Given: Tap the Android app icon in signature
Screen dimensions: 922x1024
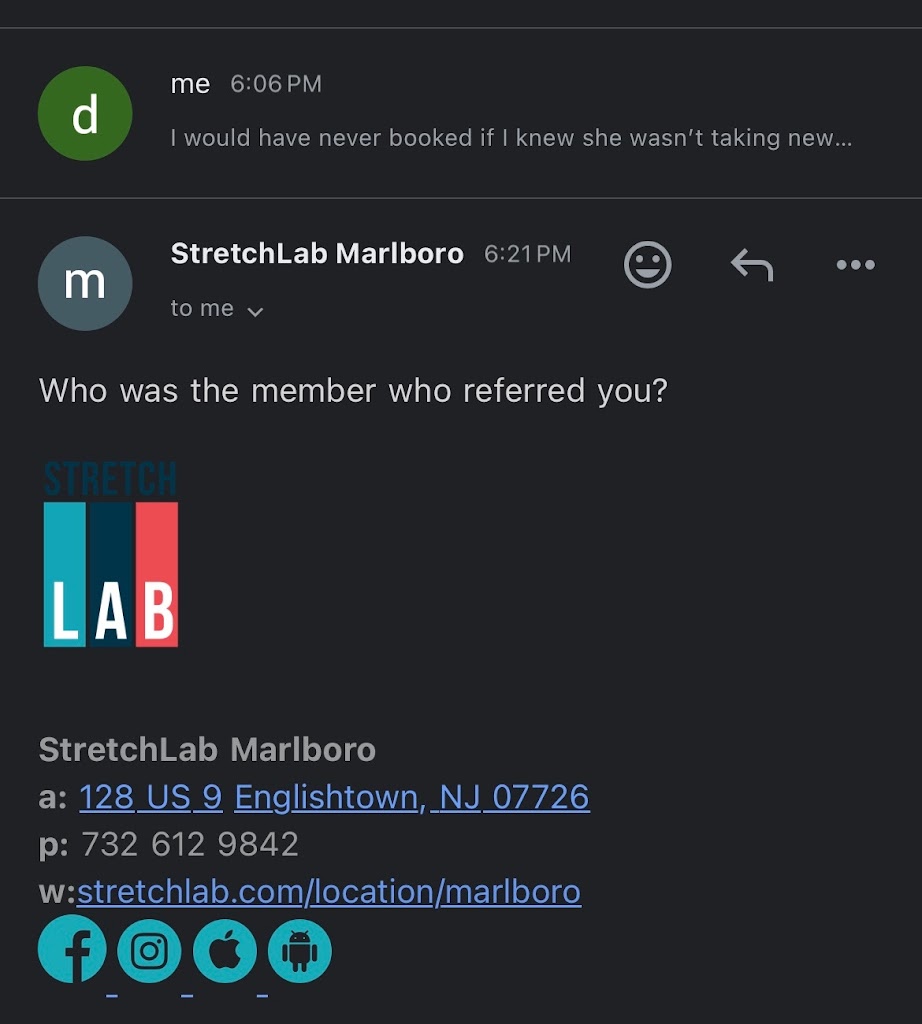Looking at the screenshot, I should pos(299,950).
